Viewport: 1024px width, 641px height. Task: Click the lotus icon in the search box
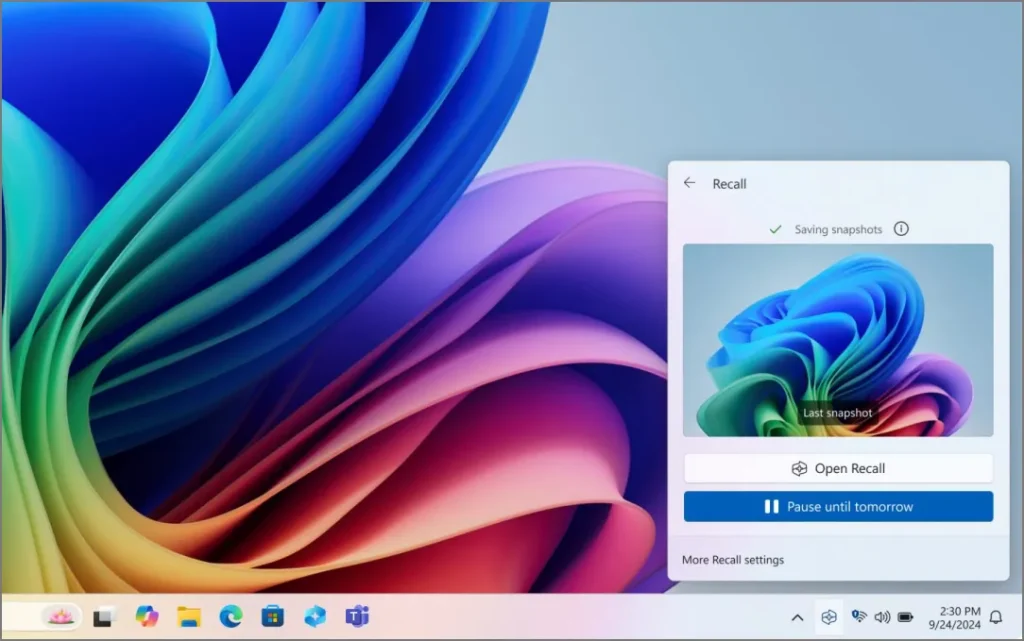pos(61,616)
